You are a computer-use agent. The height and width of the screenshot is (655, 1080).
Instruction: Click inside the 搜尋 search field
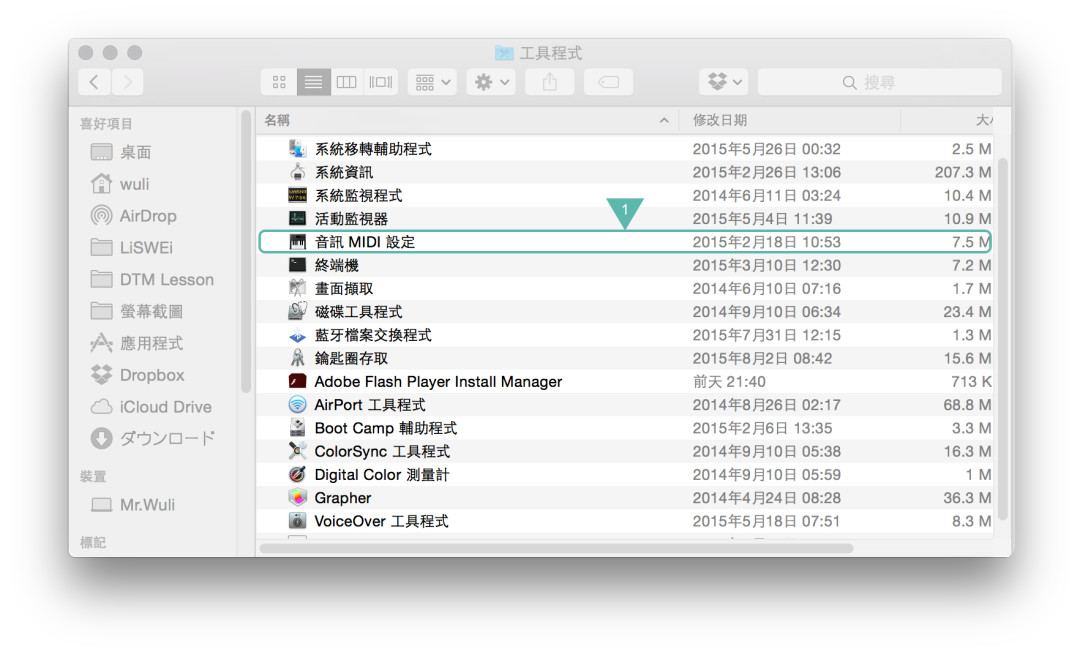click(x=878, y=81)
